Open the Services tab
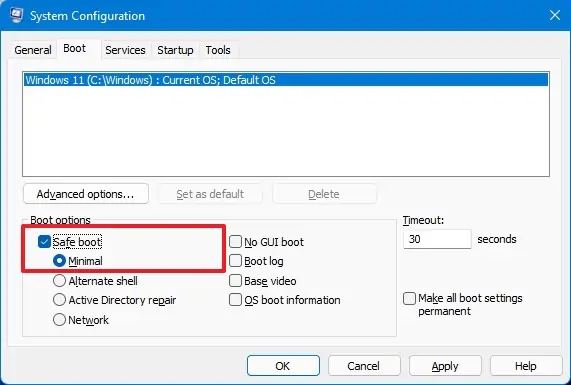 click(125, 50)
